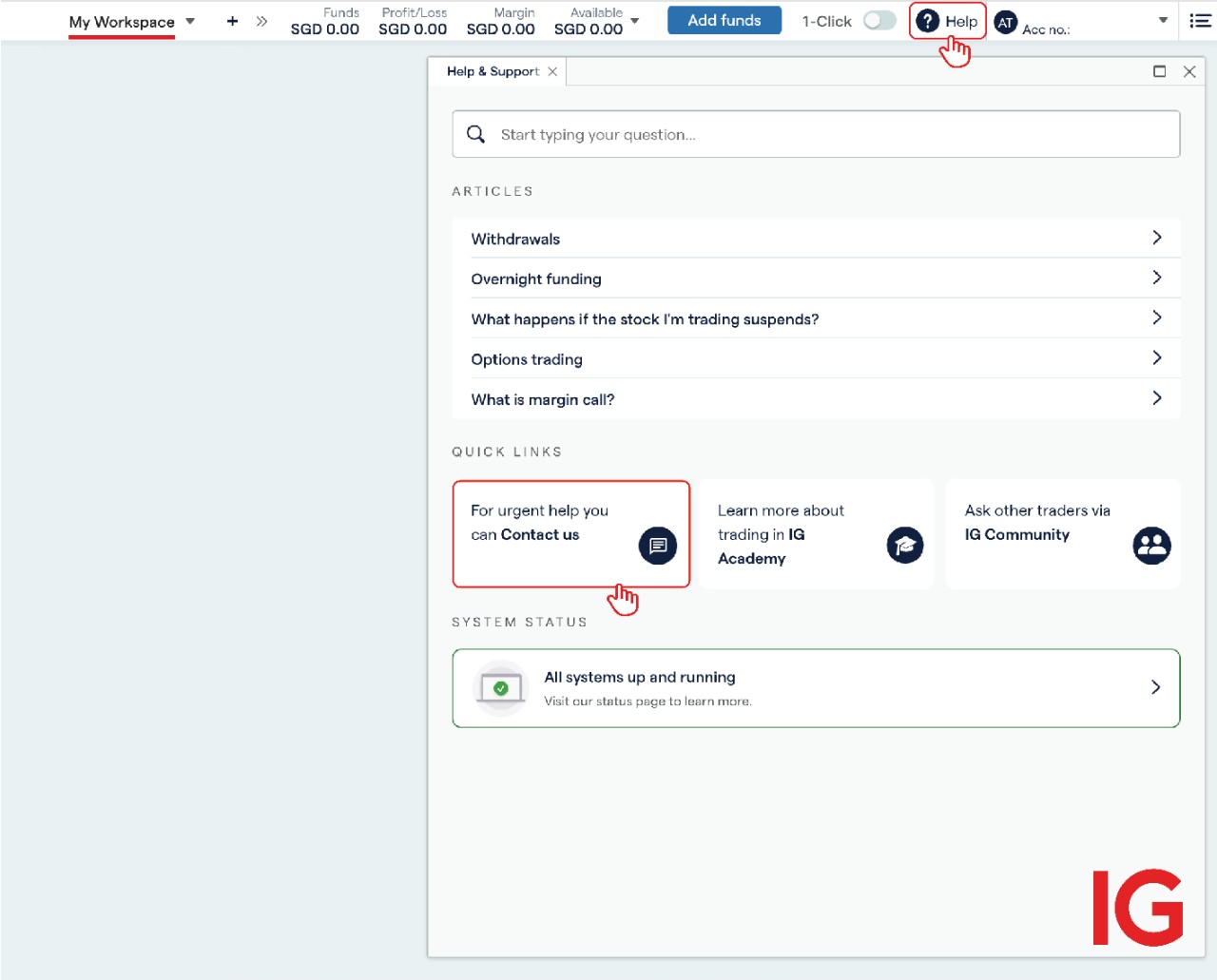
Task: Click the Add funds button
Action: tap(724, 20)
